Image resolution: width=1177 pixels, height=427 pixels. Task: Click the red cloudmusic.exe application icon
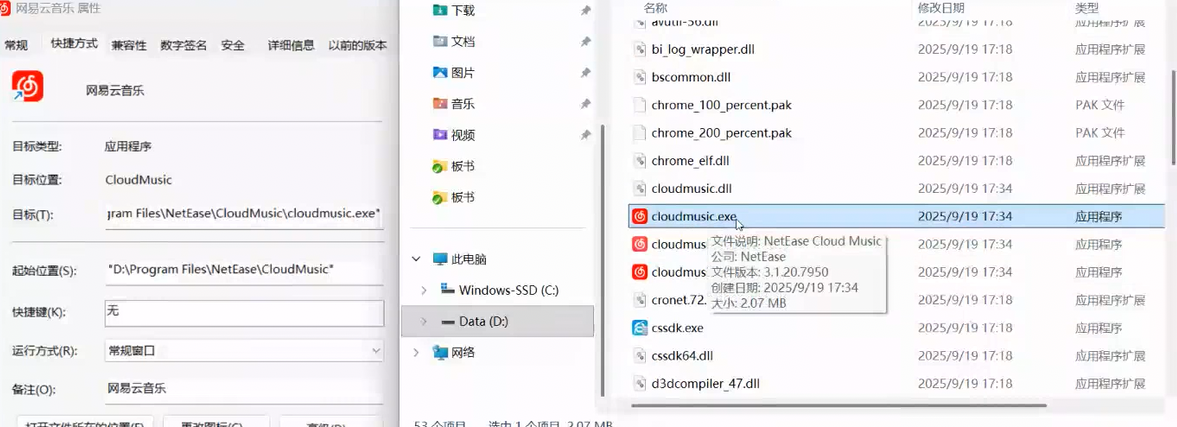click(x=640, y=216)
